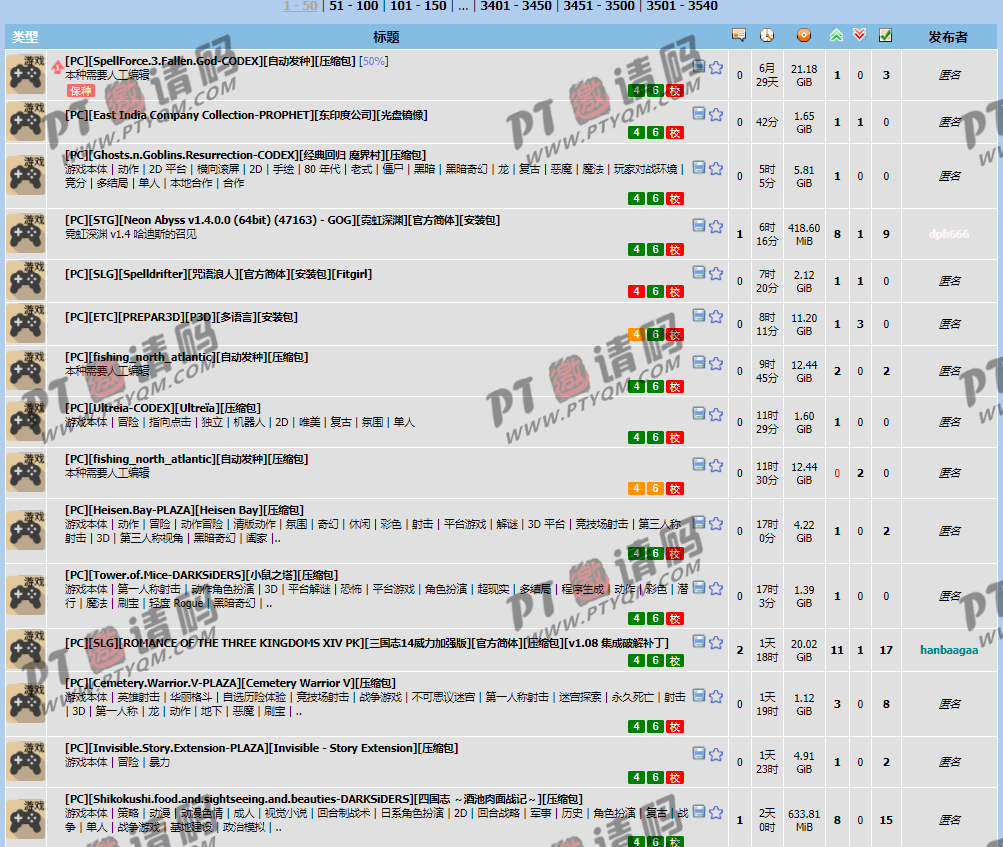Screen dimensions: 1003x847
Task: Open Heisen.Bay-PLAZA torrent title
Action: [x=184, y=510]
